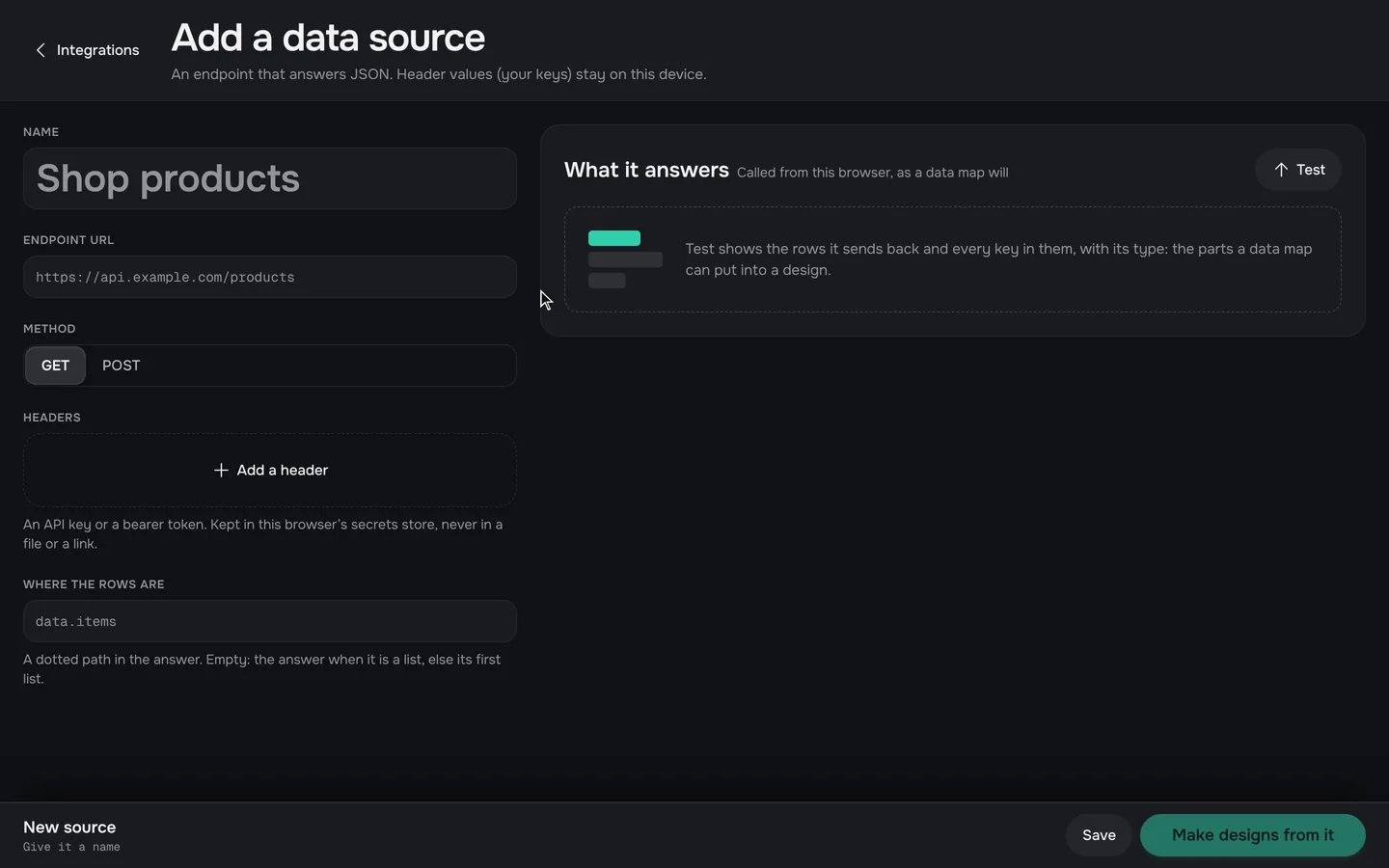Click Make designs from it
Image resolution: width=1389 pixels, height=868 pixels.
coord(1253,835)
